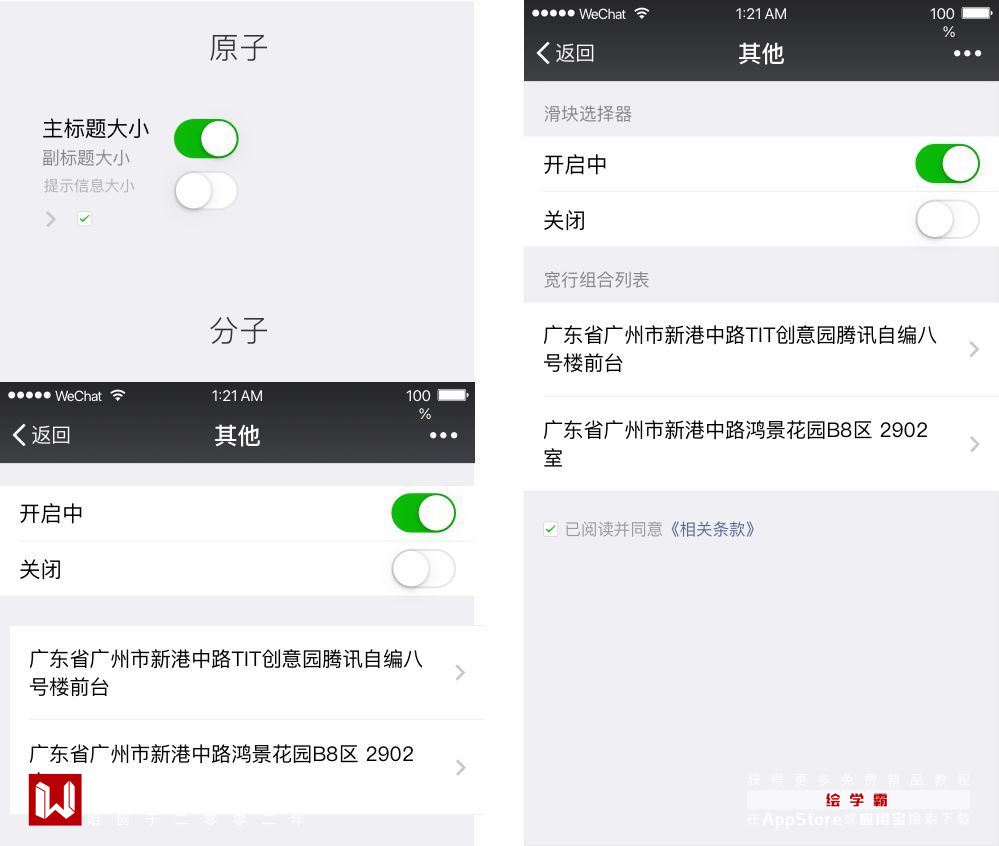Tap the 返回 label in the right header
Screen dimensions: 999x846
tap(575, 53)
